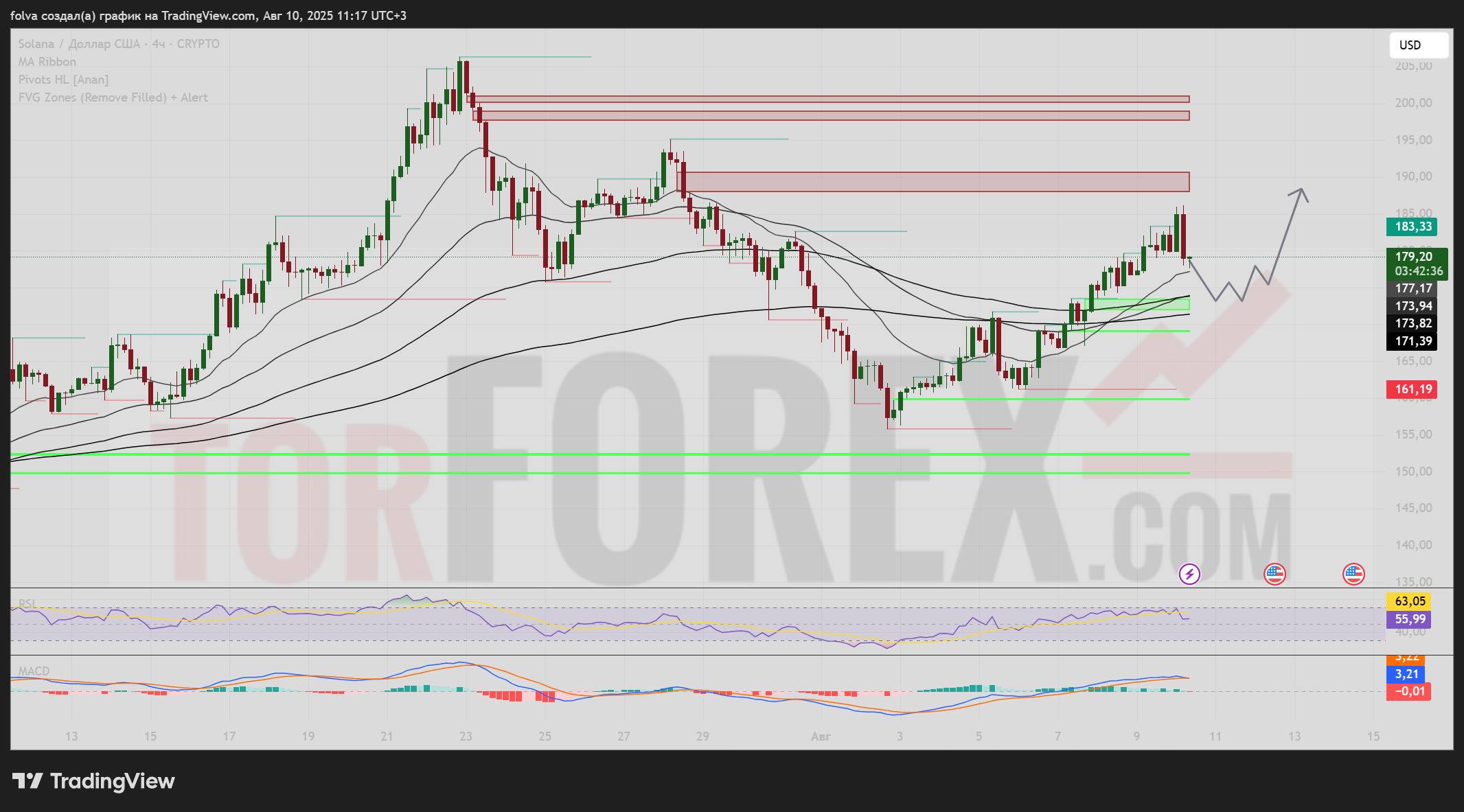Viewport: 1464px width, 812px height.
Task: Click the green 179,20 current price label
Action: pos(1417,264)
